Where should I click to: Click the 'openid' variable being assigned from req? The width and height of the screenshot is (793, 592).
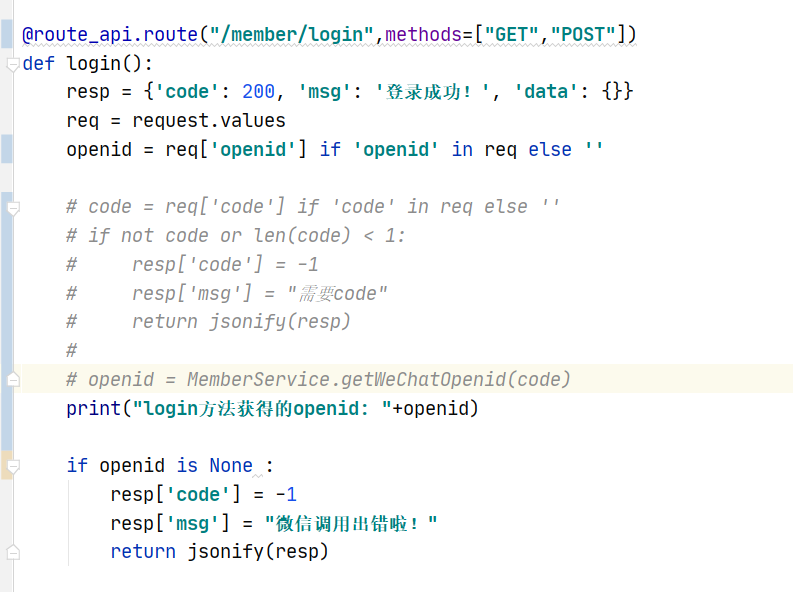[99, 150]
